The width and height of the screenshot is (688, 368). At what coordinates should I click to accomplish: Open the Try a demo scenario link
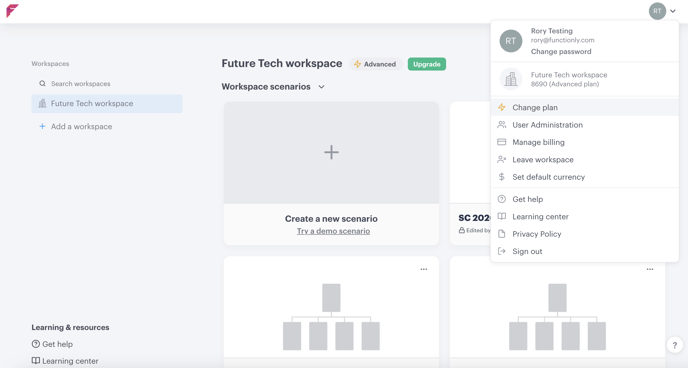click(x=333, y=231)
